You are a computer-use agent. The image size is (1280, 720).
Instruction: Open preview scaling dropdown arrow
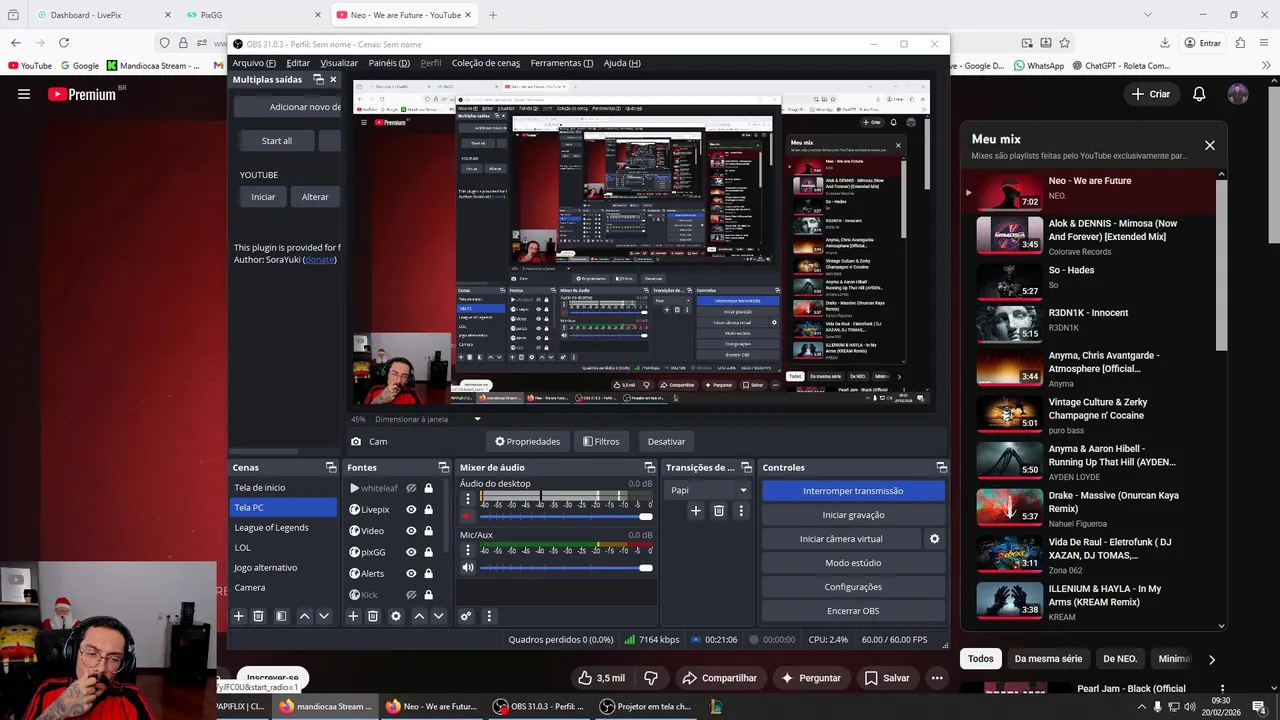pos(477,419)
